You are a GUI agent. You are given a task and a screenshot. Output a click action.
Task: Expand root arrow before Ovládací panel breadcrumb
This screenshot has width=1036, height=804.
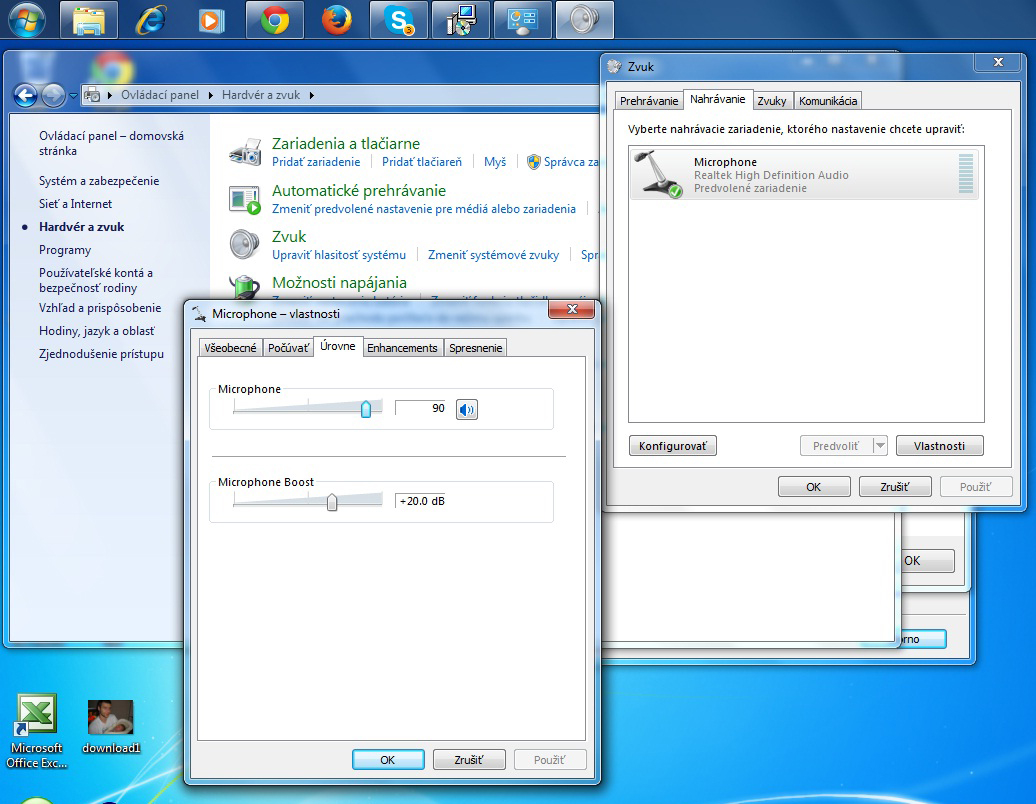[x=110, y=95]
